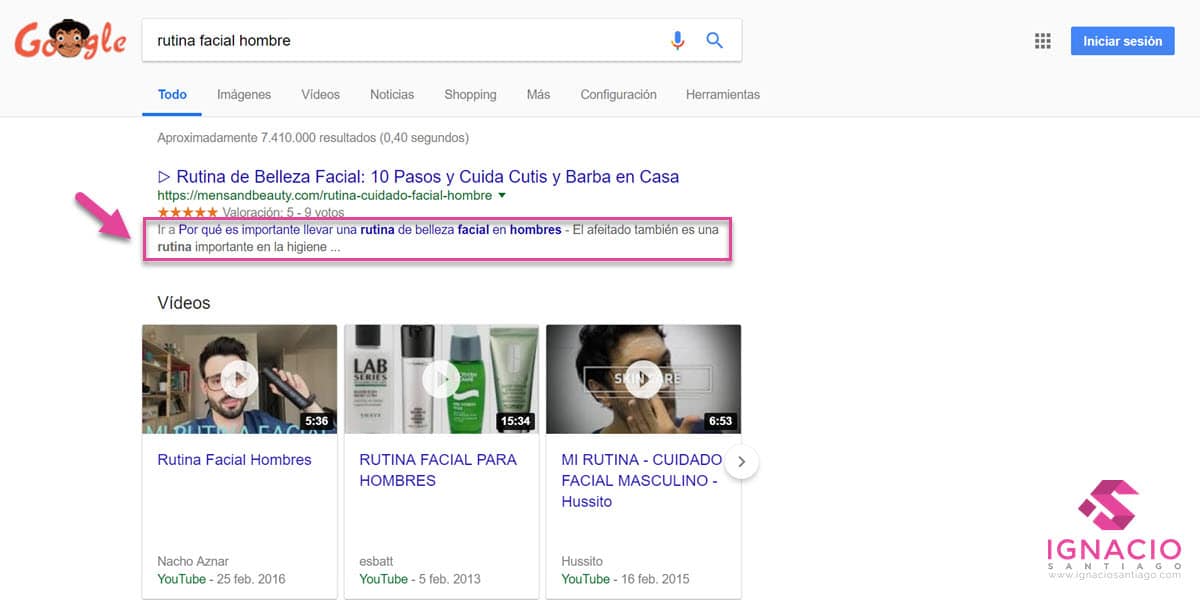Image resolution: width=1200 pixels, height=600 pixels.
Task: Select the Todo tab
Action: pos(172,94)
